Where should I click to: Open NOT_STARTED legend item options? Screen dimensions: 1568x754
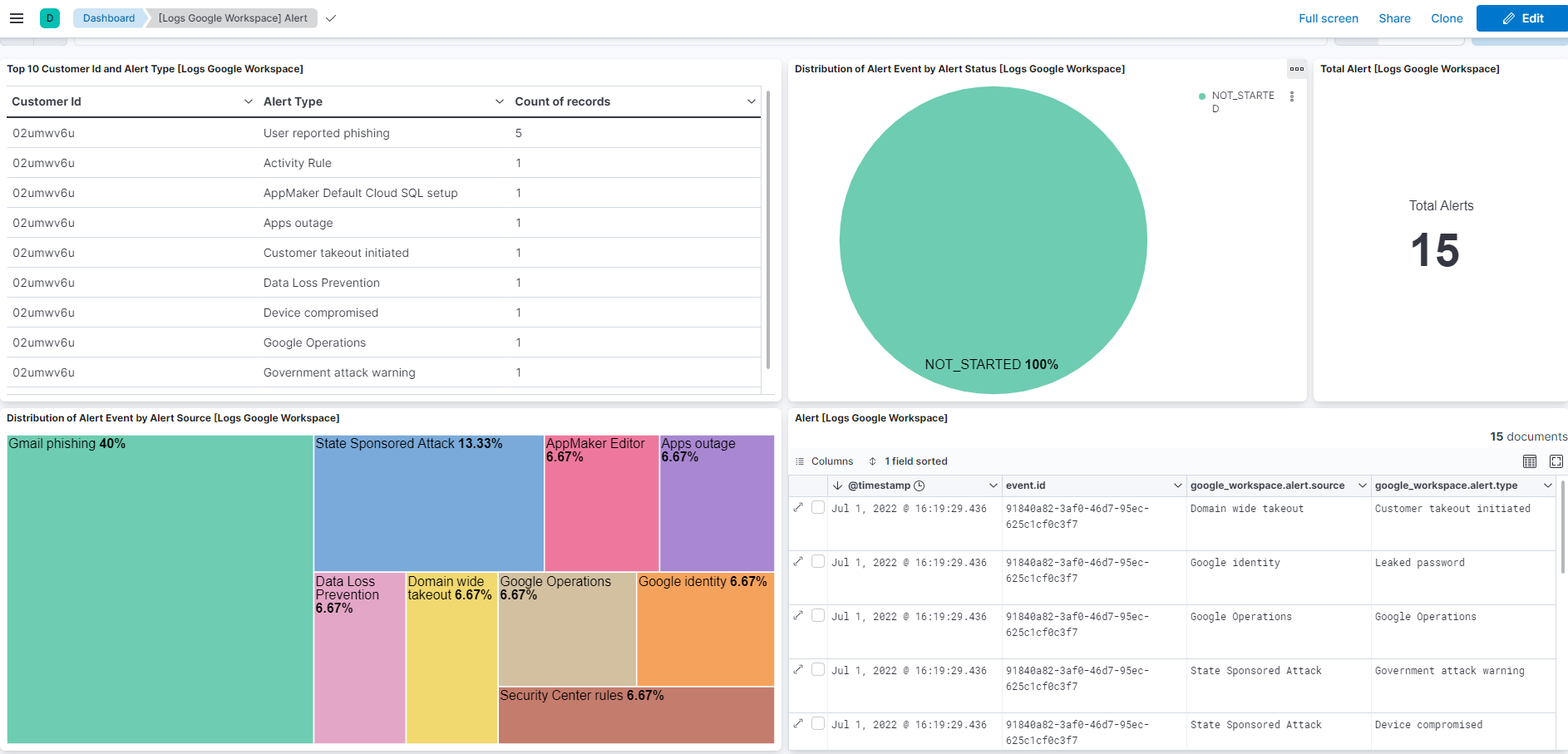coord(1292,96)
